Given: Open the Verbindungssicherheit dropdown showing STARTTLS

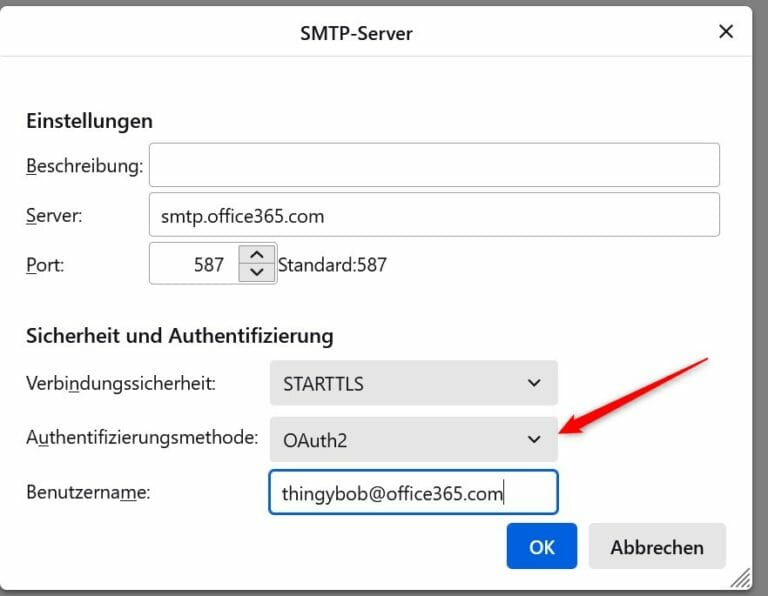Looking at the screenshot, I should coord(413,383).
